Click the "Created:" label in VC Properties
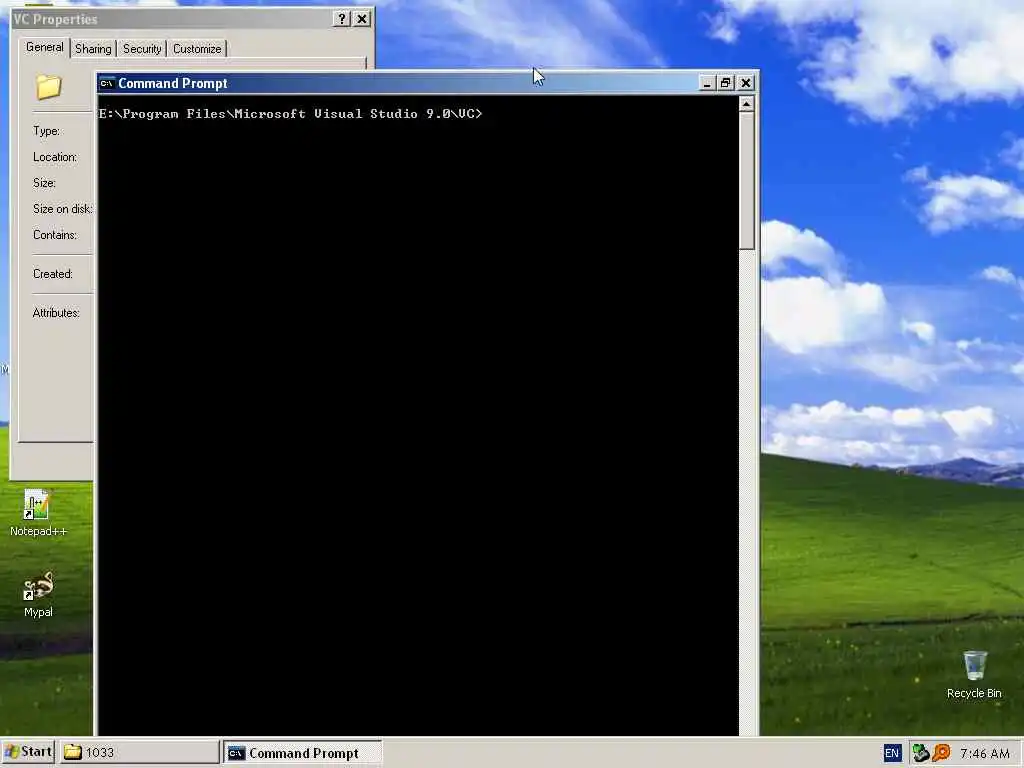This screenshot has height=768, width=1024. (x=53, y=274)
